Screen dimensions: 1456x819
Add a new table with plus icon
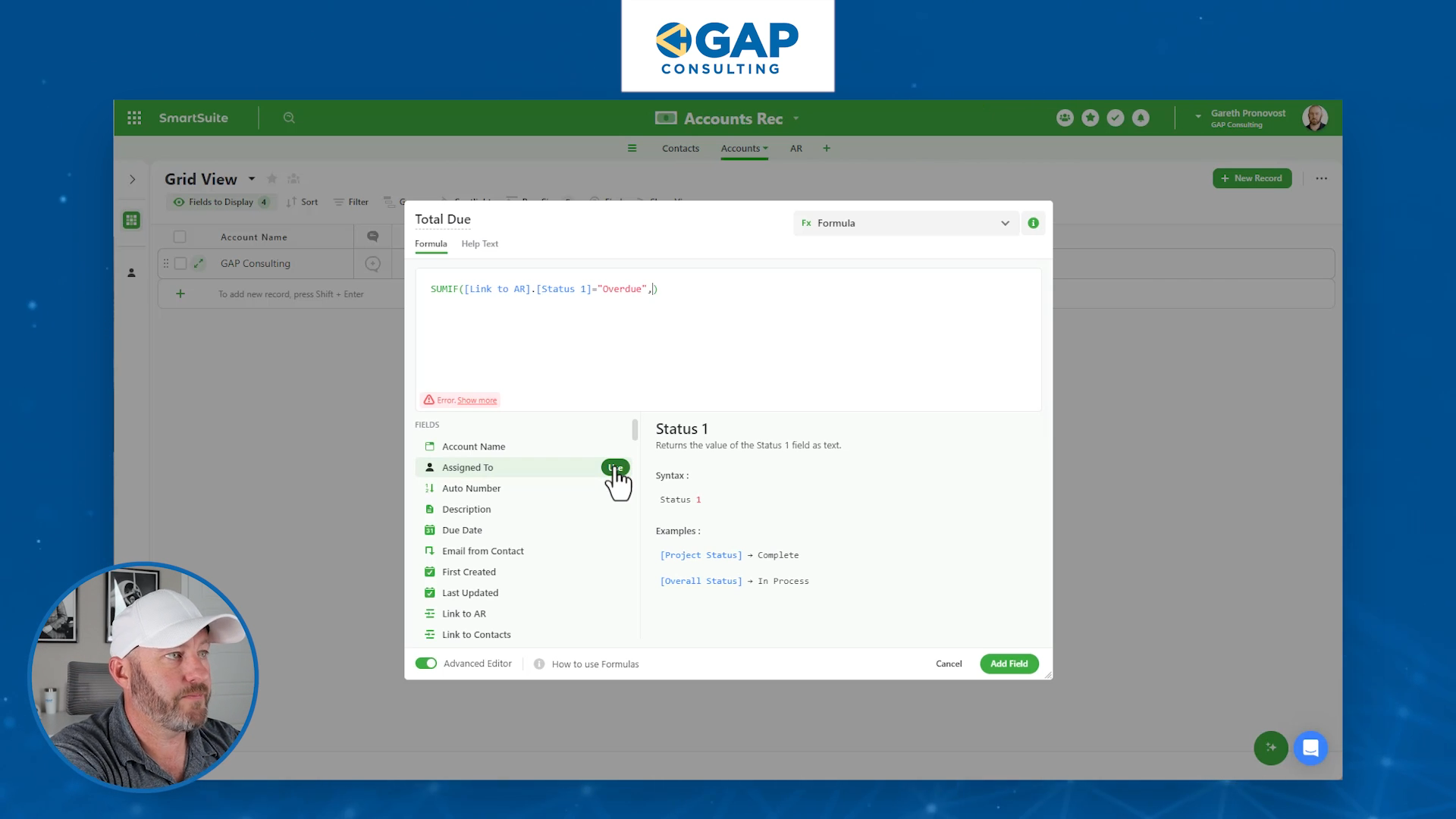[x=827, y=148]
